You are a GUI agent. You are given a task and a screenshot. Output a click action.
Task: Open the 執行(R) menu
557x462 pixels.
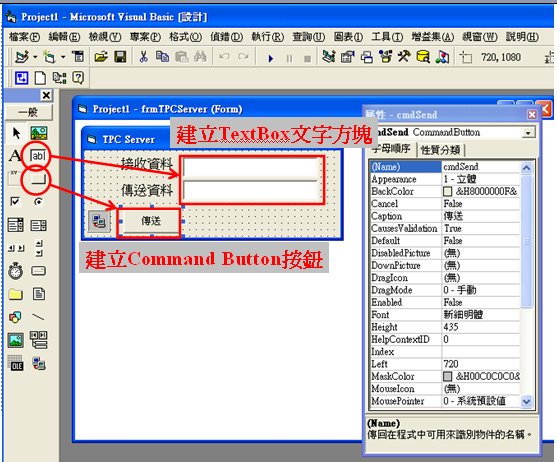coord(267,37)
